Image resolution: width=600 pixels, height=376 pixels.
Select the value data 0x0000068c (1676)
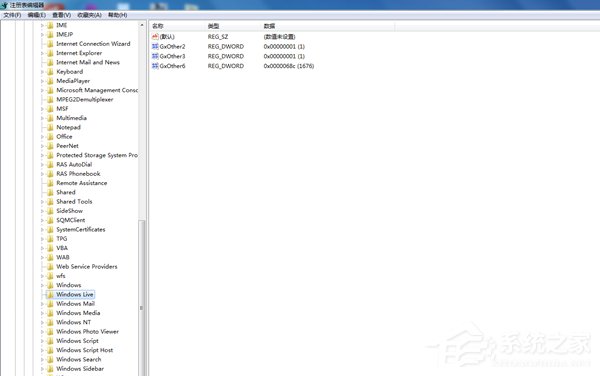(x=289, y=66)
